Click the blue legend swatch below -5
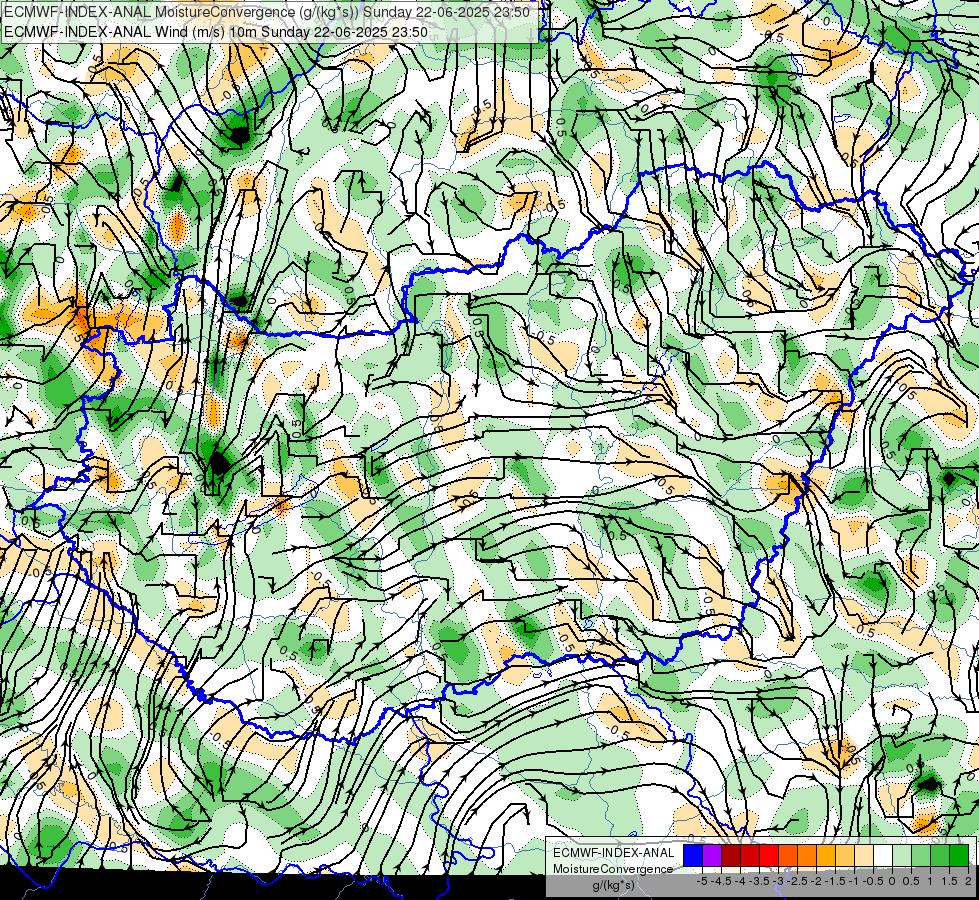The image size is (979, 900). [x=693, y=855]
